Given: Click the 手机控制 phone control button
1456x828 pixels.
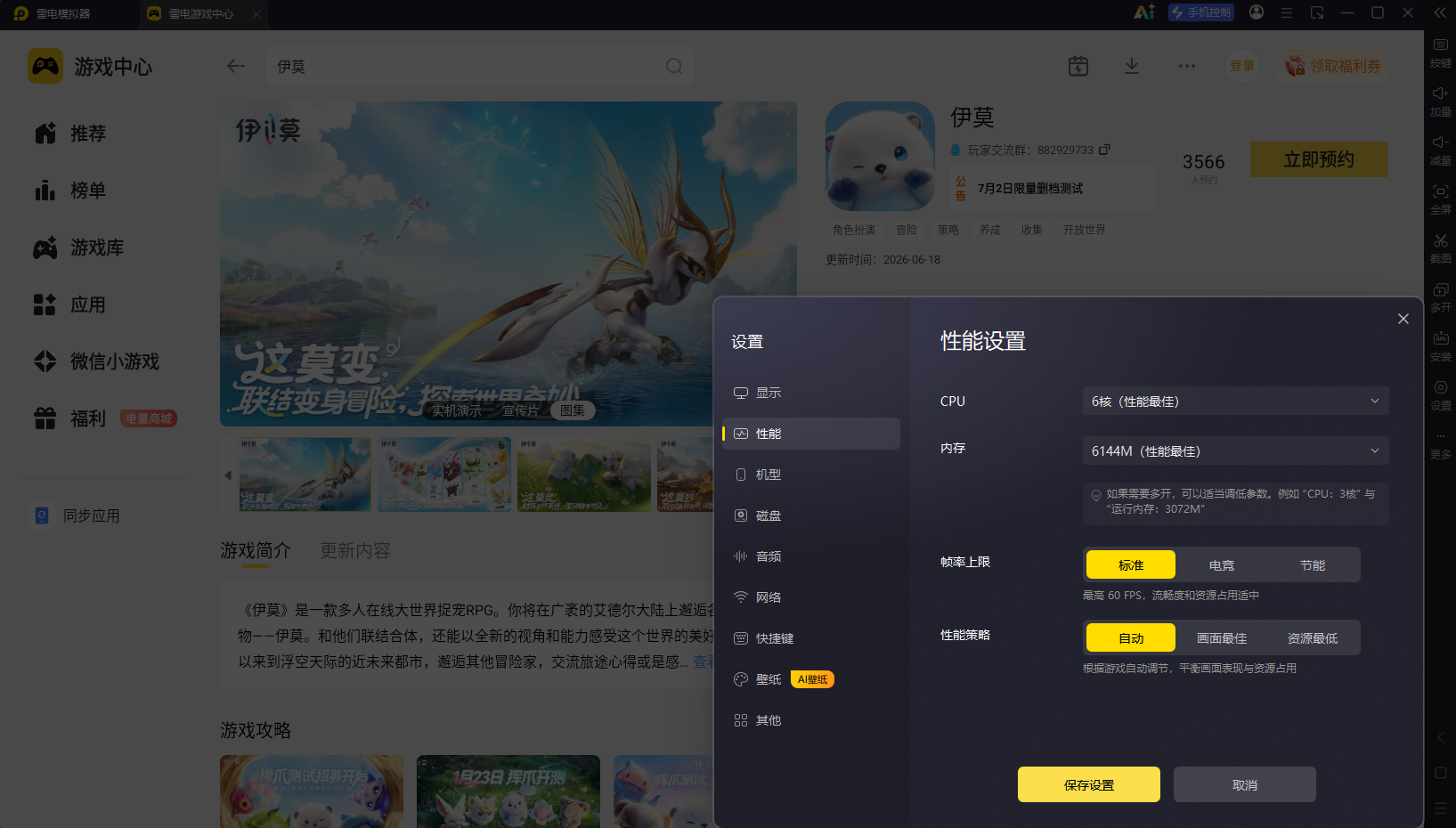Looking at the screenshot, I should click(1201, 12).
